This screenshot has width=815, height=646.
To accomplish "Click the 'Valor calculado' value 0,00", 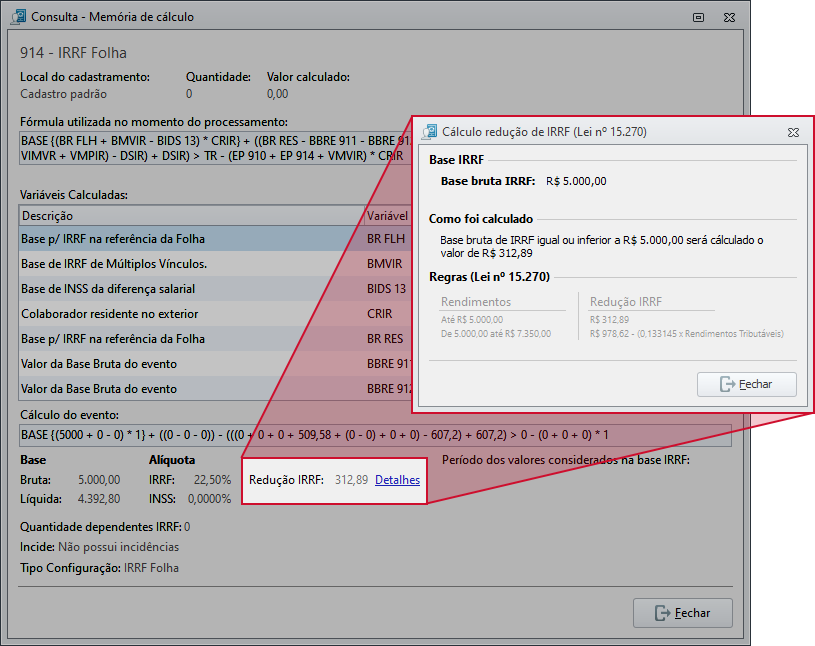I will pos(278,94).
